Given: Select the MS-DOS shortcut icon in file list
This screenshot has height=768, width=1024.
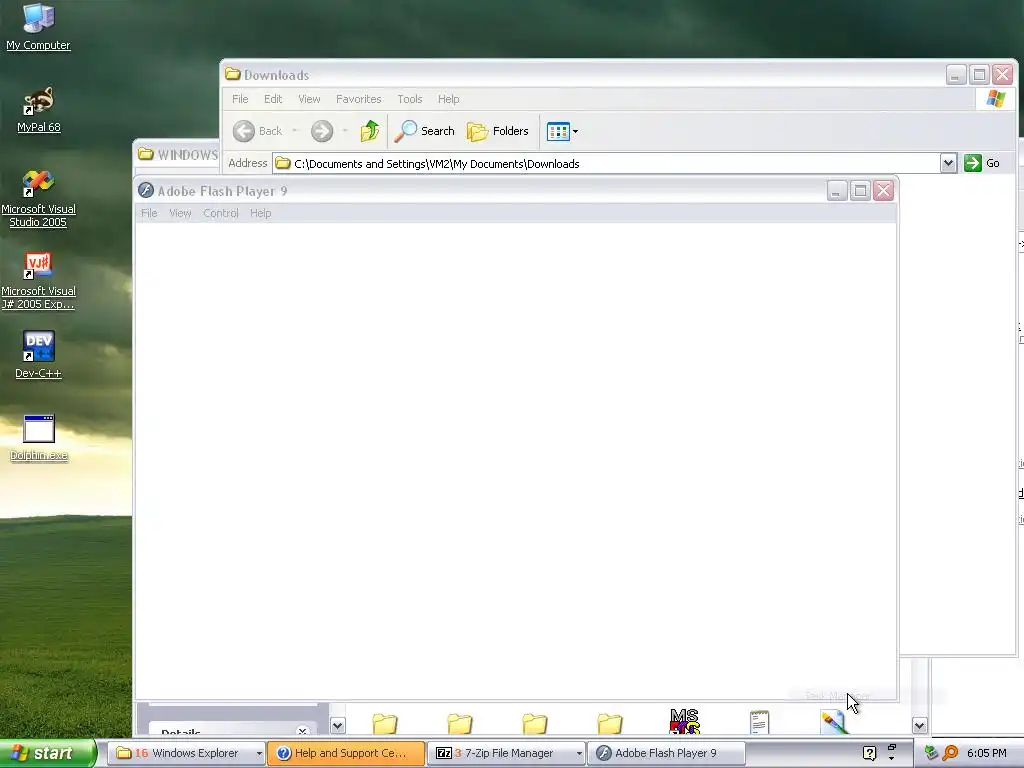Looking at the screenshot, I should pyautogui.click(x=684, y=721).
